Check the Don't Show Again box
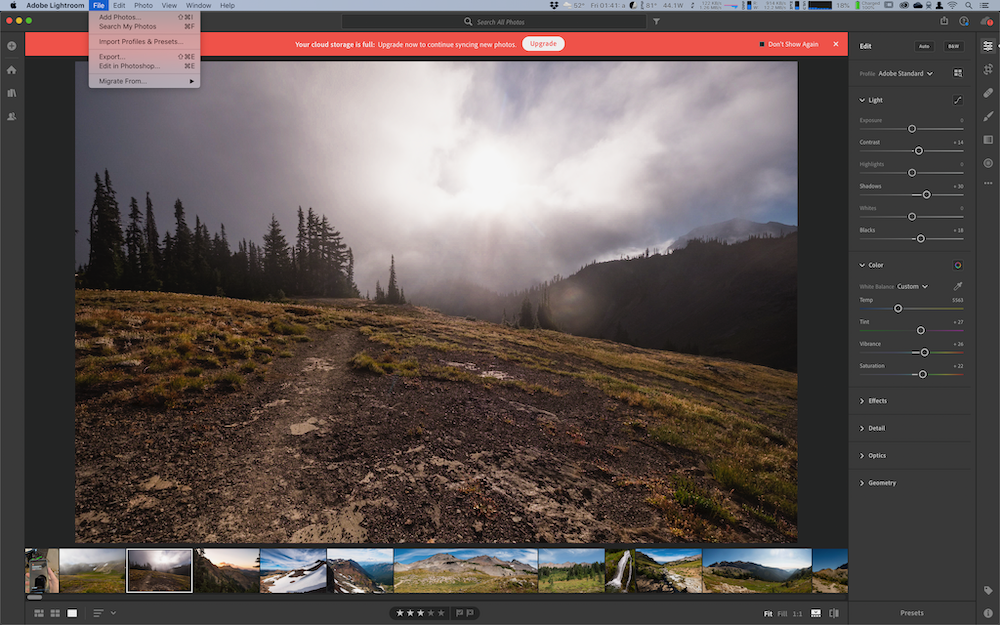Image resolution: width=1000 pixels, height=625 pixels. 762,44
